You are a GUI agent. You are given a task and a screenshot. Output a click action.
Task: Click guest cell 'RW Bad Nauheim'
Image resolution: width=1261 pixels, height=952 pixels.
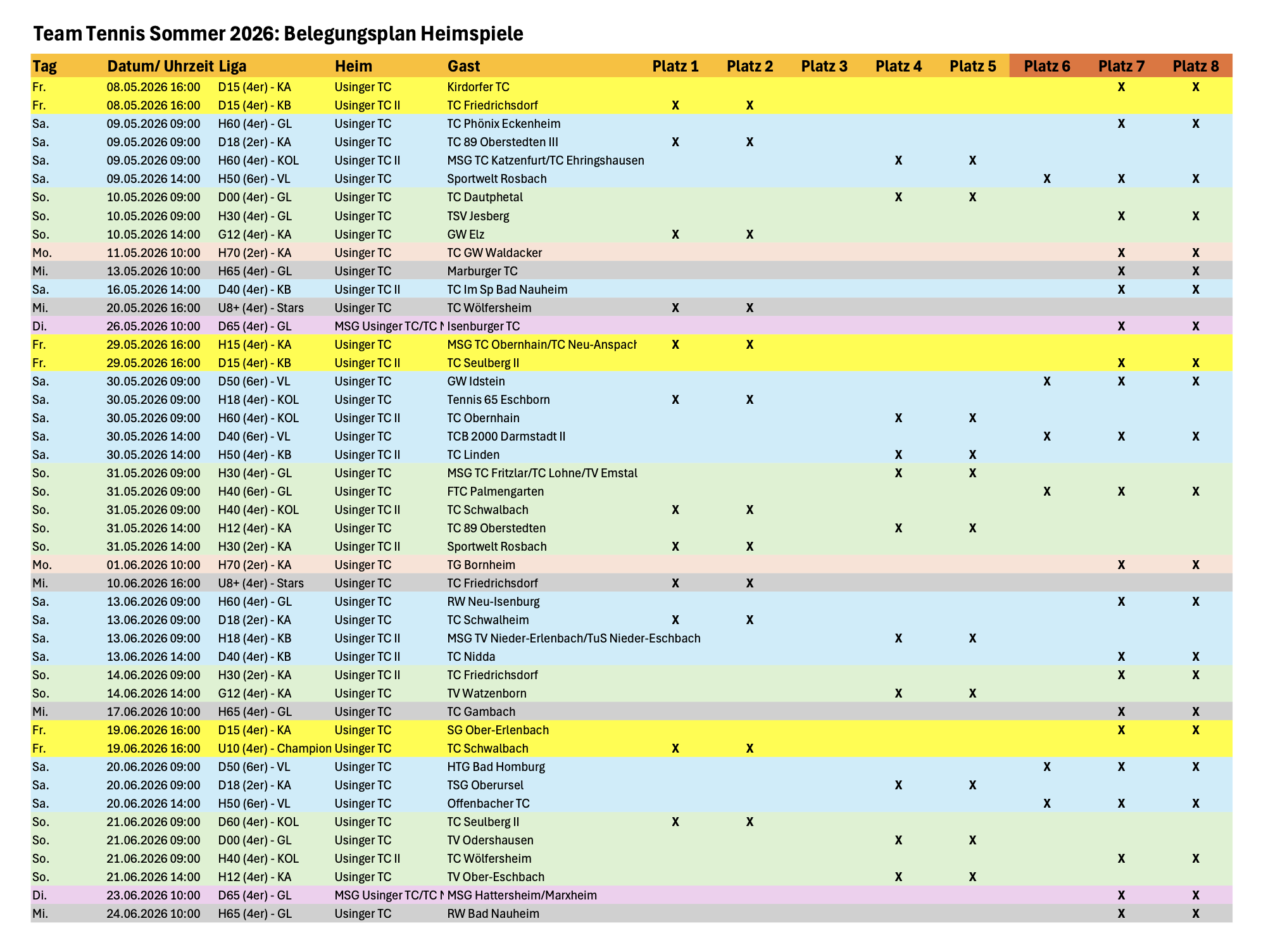coord(493,913)
